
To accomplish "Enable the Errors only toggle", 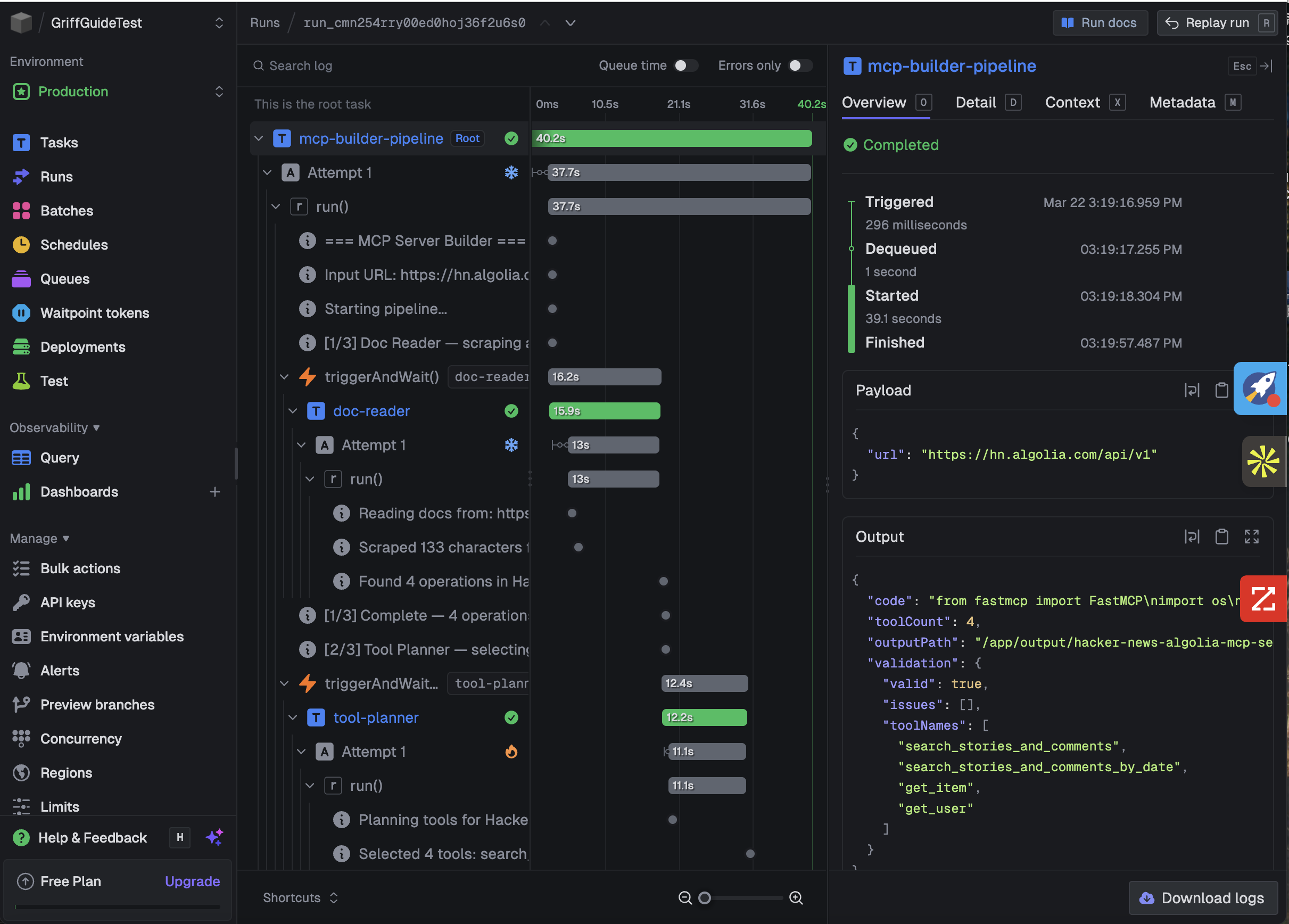I will 801,65.
